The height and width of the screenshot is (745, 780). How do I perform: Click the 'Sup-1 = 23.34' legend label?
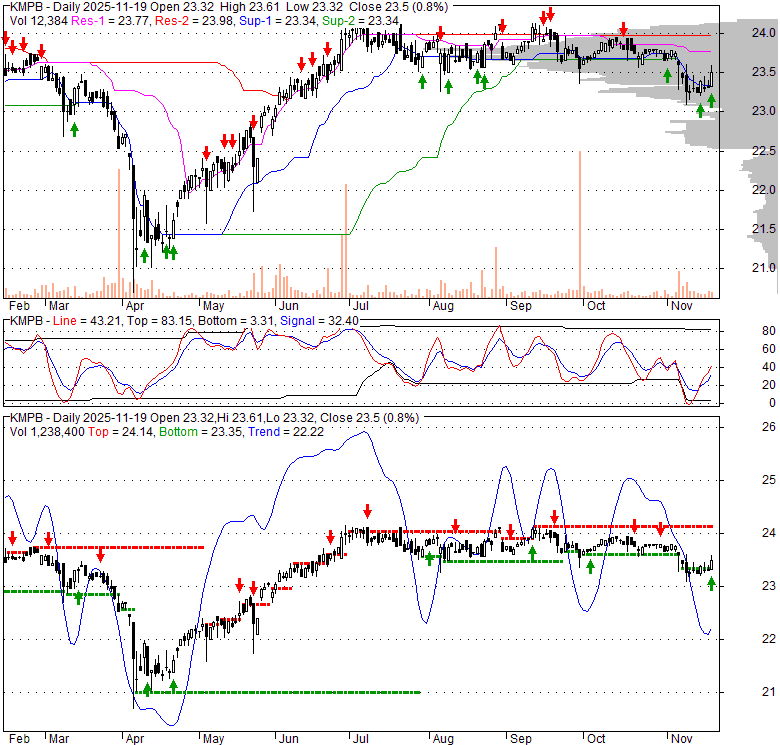click(278, 20)
